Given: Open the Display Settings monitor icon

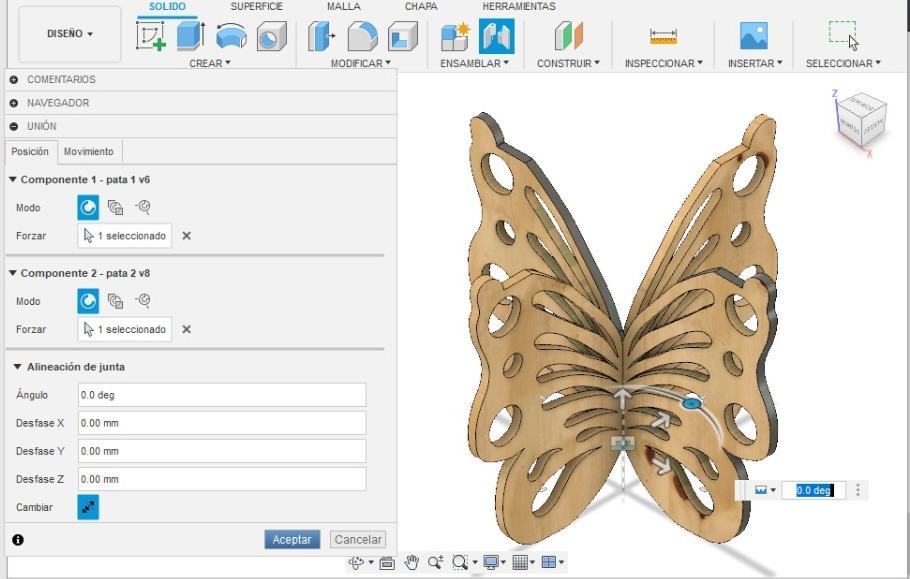Looking at the screenshot, I should pos(491,562).
